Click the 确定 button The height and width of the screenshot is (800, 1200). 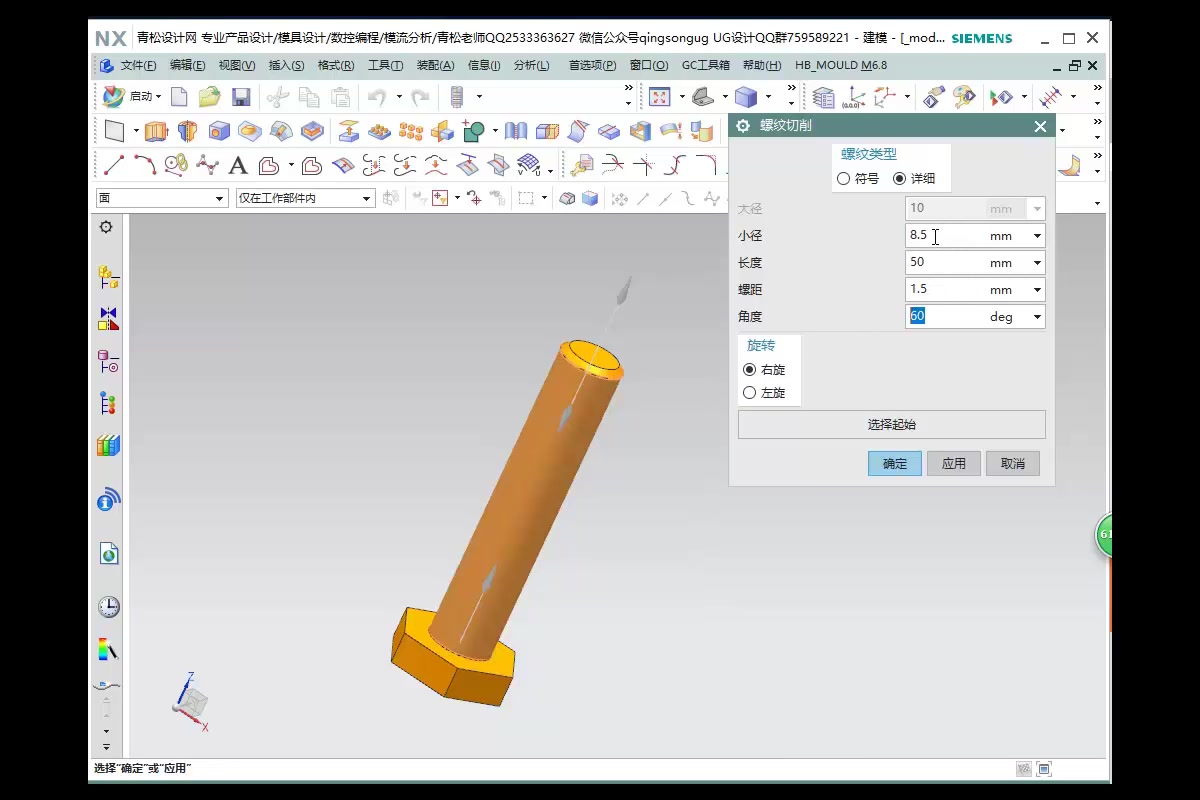[895, 463]
